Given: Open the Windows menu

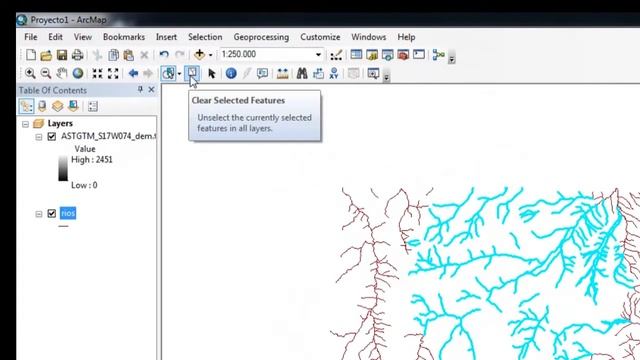Looking at the screenshot, I should pos(369,37).
